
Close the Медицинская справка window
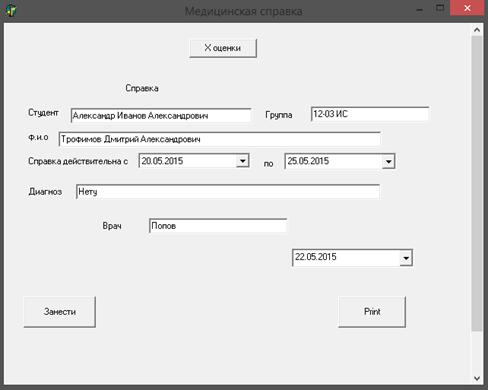point(467,8)
